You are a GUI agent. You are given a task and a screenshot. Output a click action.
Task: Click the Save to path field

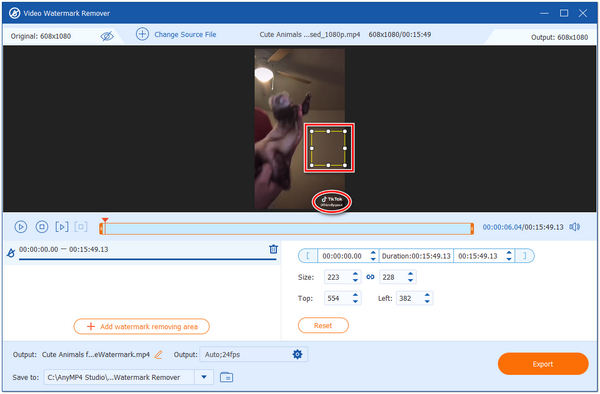click(x=119, y=377)
